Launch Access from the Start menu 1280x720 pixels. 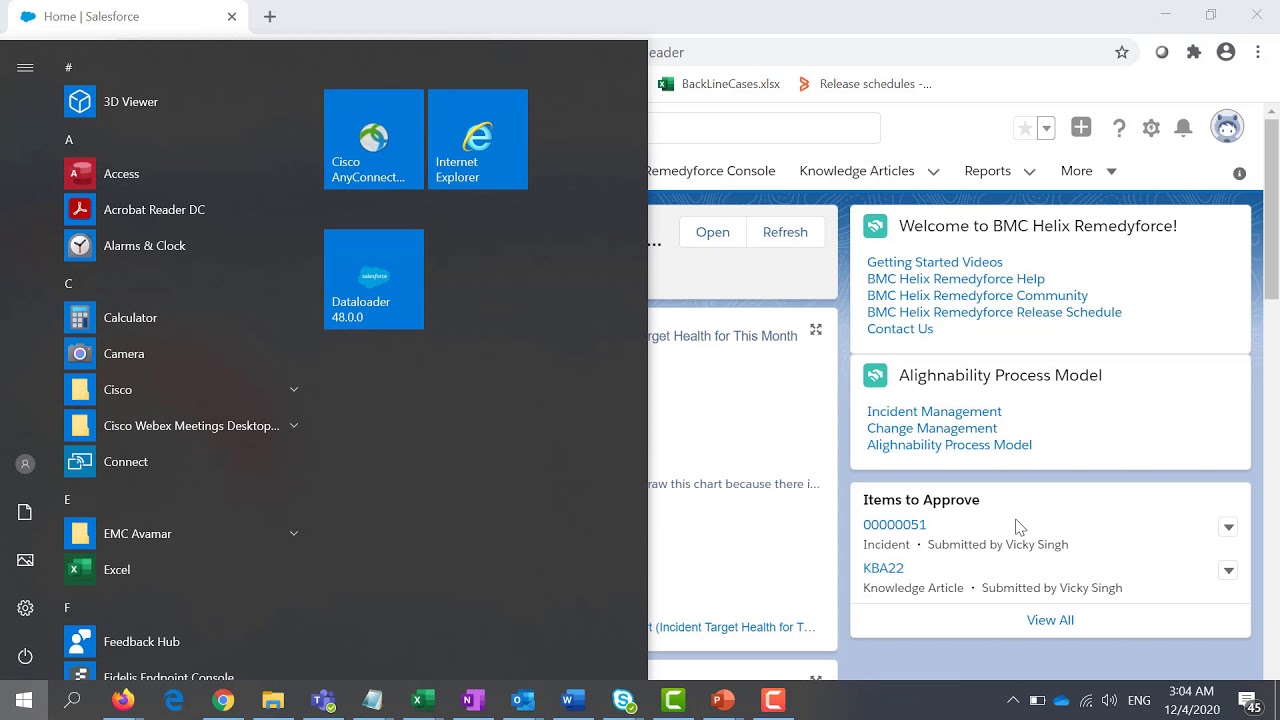pos(181,173)
